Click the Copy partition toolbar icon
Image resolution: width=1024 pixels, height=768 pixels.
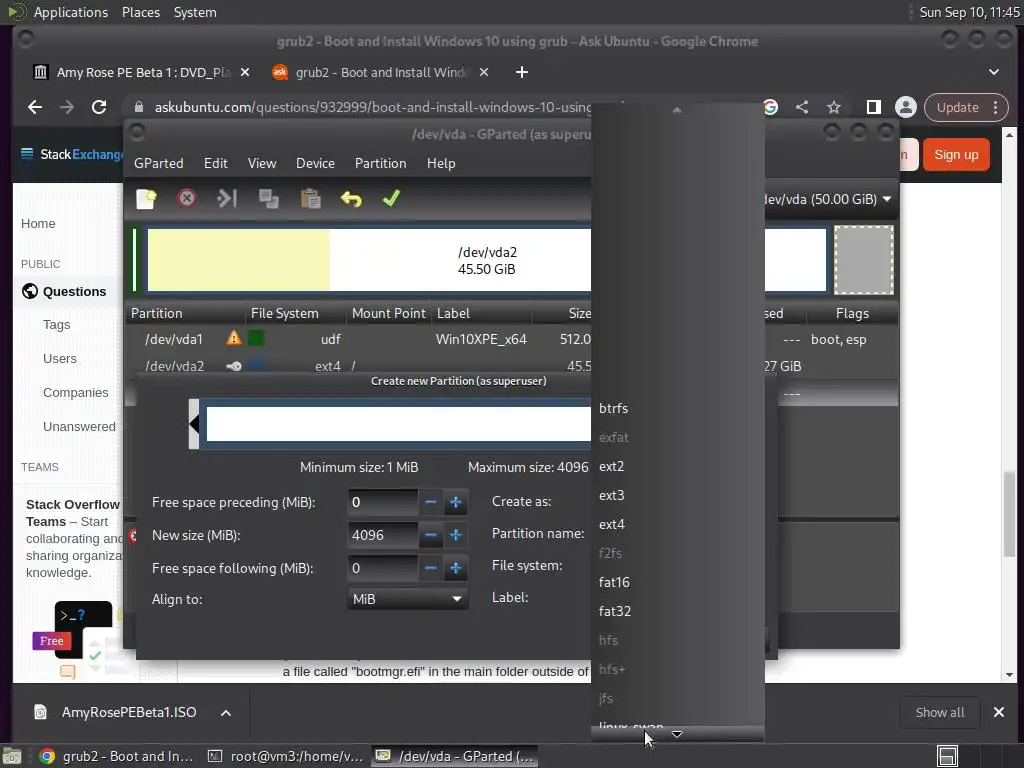click(268, 198)
